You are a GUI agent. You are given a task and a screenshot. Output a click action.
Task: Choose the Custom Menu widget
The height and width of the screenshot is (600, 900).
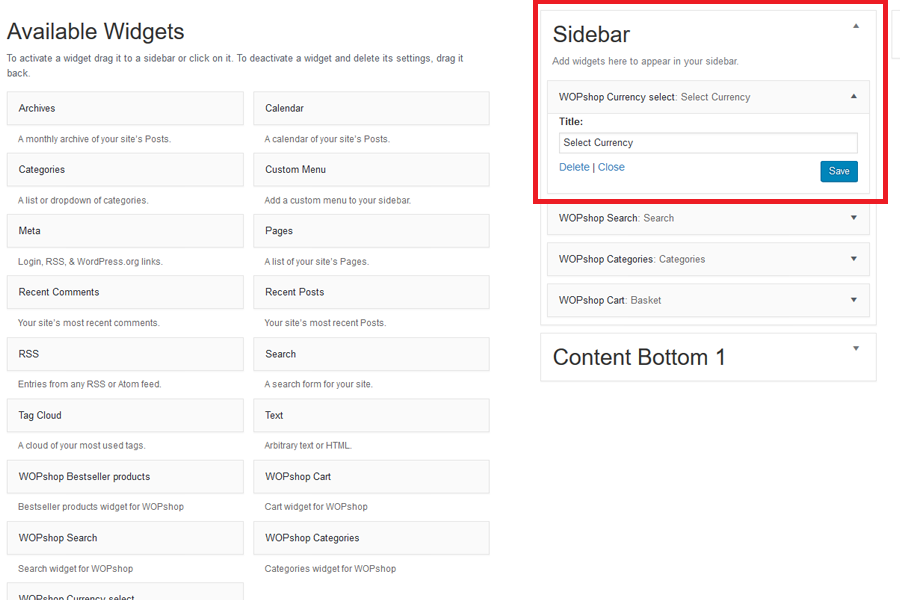pyautogui.click(x=371, y=170)
